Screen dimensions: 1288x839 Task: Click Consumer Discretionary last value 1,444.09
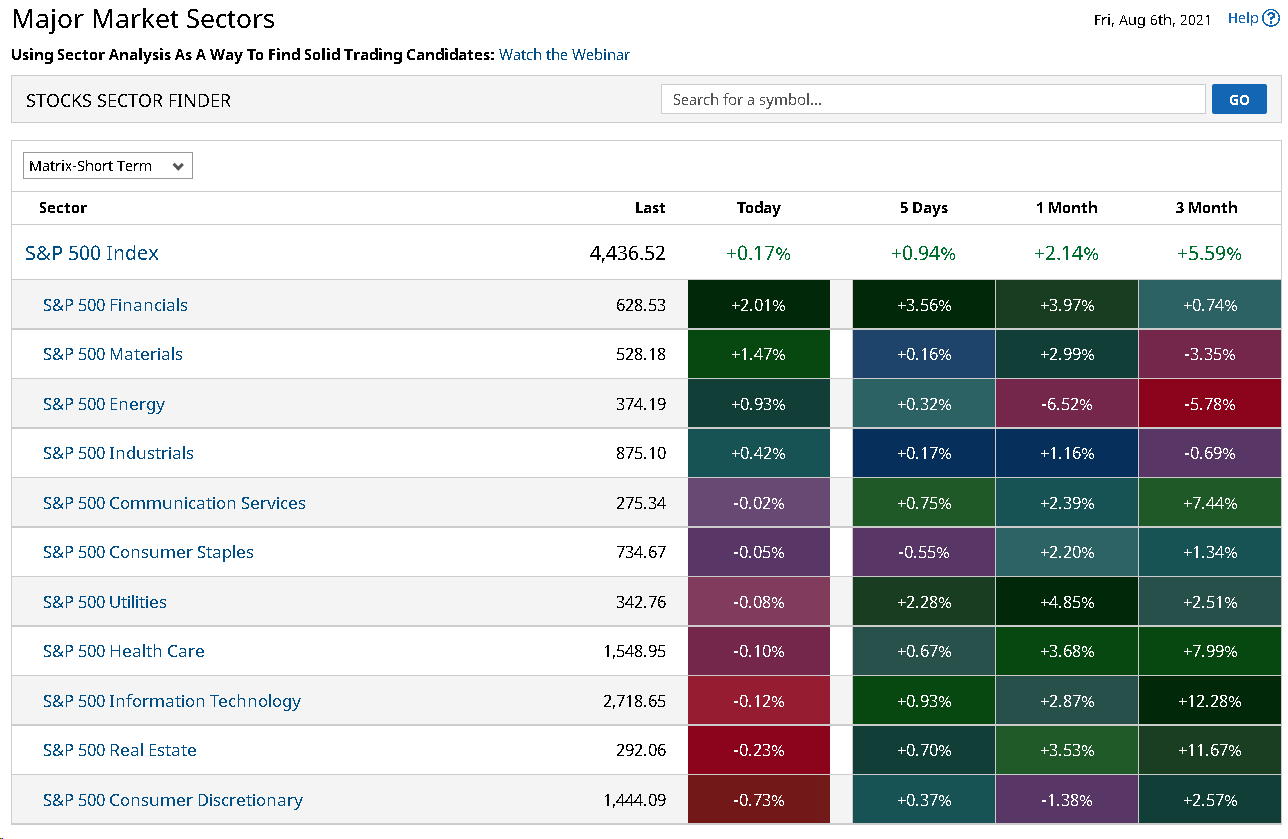coord(635,800)
